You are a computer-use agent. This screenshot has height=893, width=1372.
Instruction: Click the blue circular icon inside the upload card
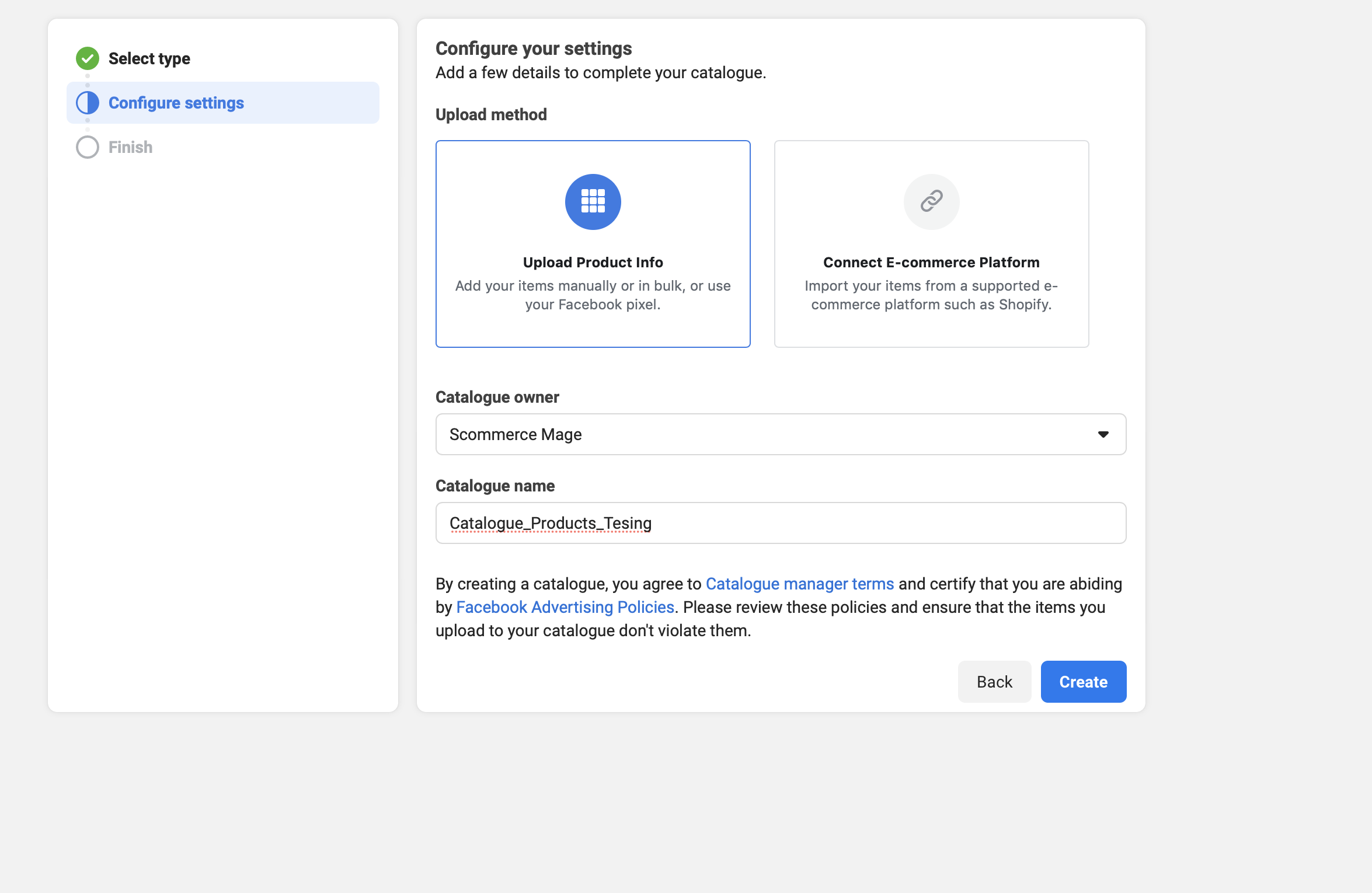coord(593,201)
